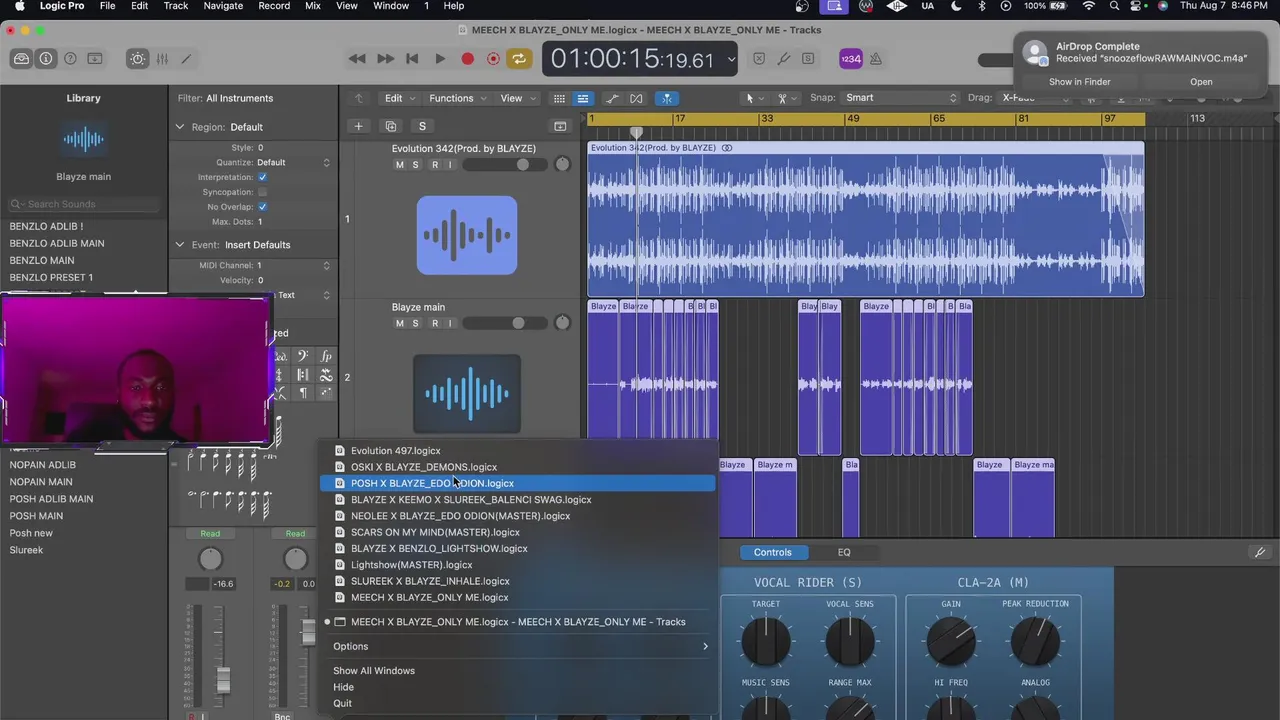The height and width of the screenshot is (720, 1280).
Task: Click the Evolution 342 track pan knob
Action: pos(562,164)
